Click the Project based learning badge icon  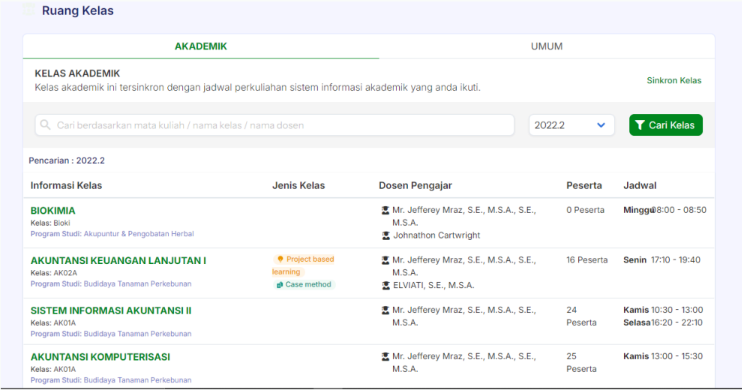tap(280, 259)
